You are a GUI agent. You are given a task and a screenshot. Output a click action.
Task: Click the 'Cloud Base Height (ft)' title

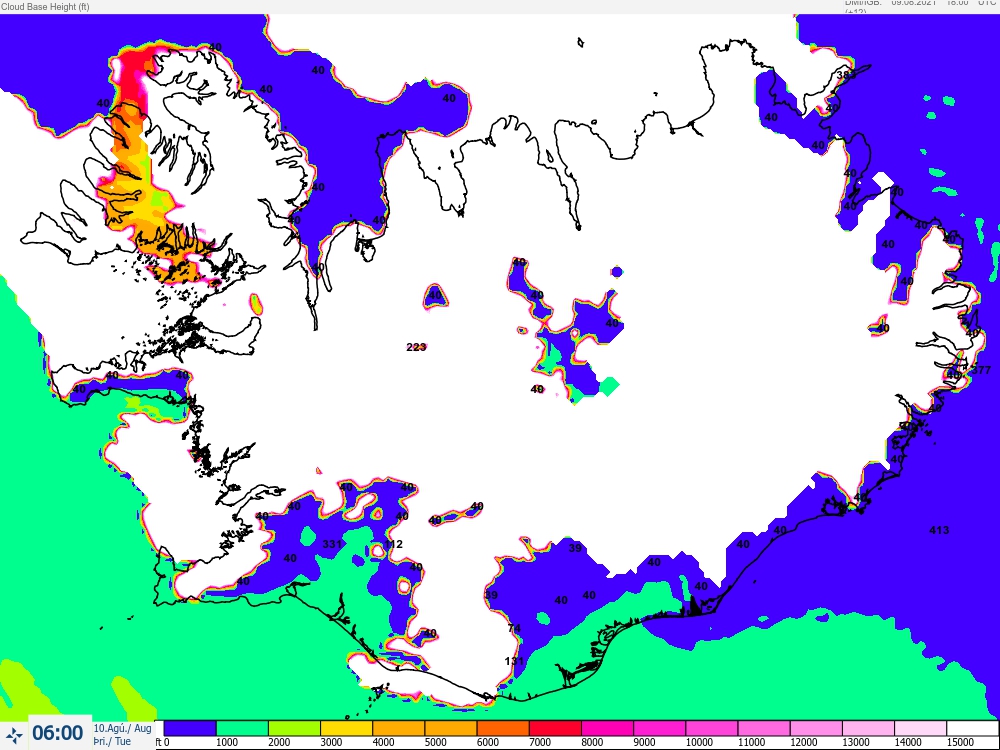(x=45, y=6)
